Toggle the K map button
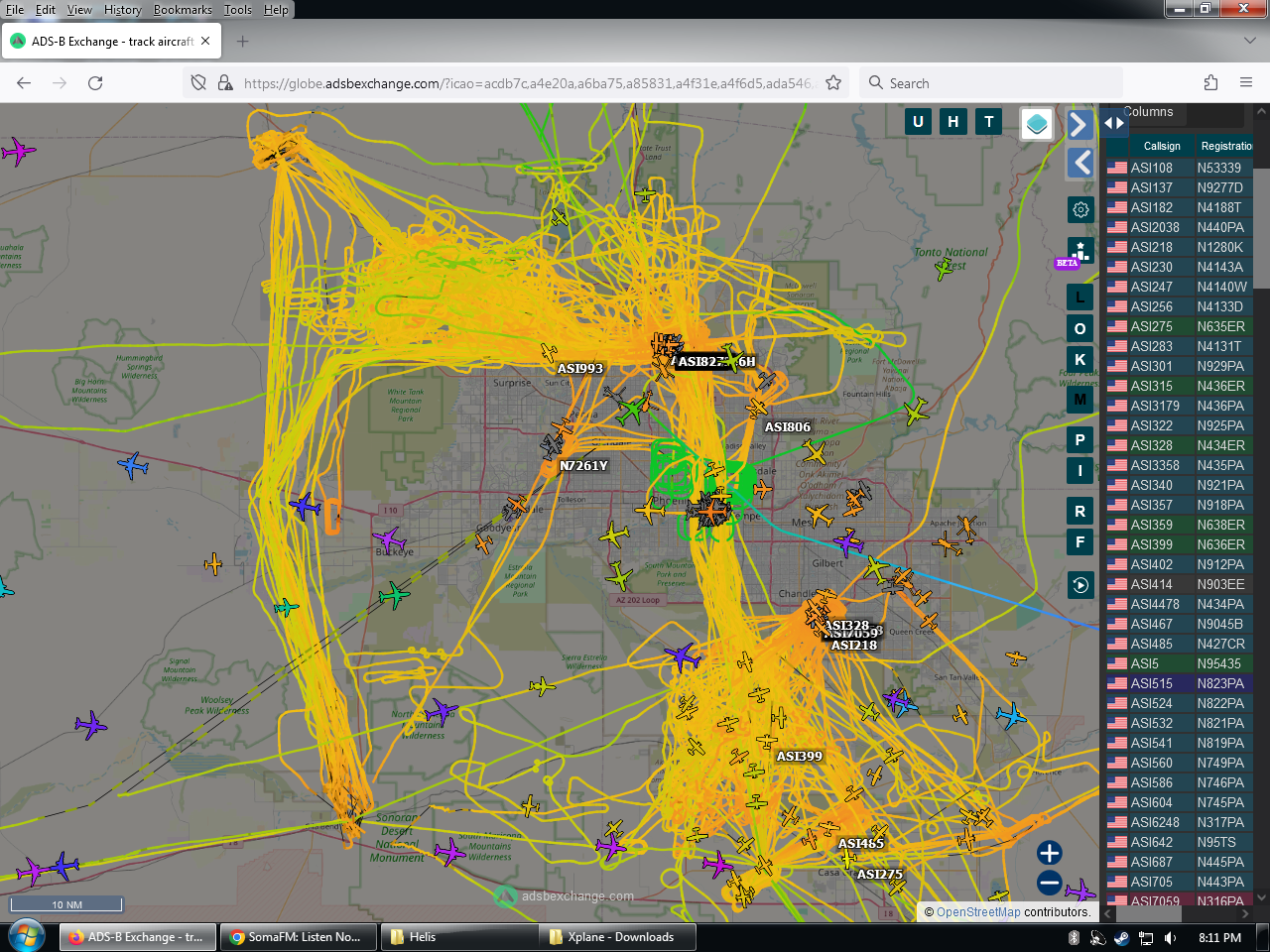This screenshot has width=1270, height=952. click(1080, 359)
